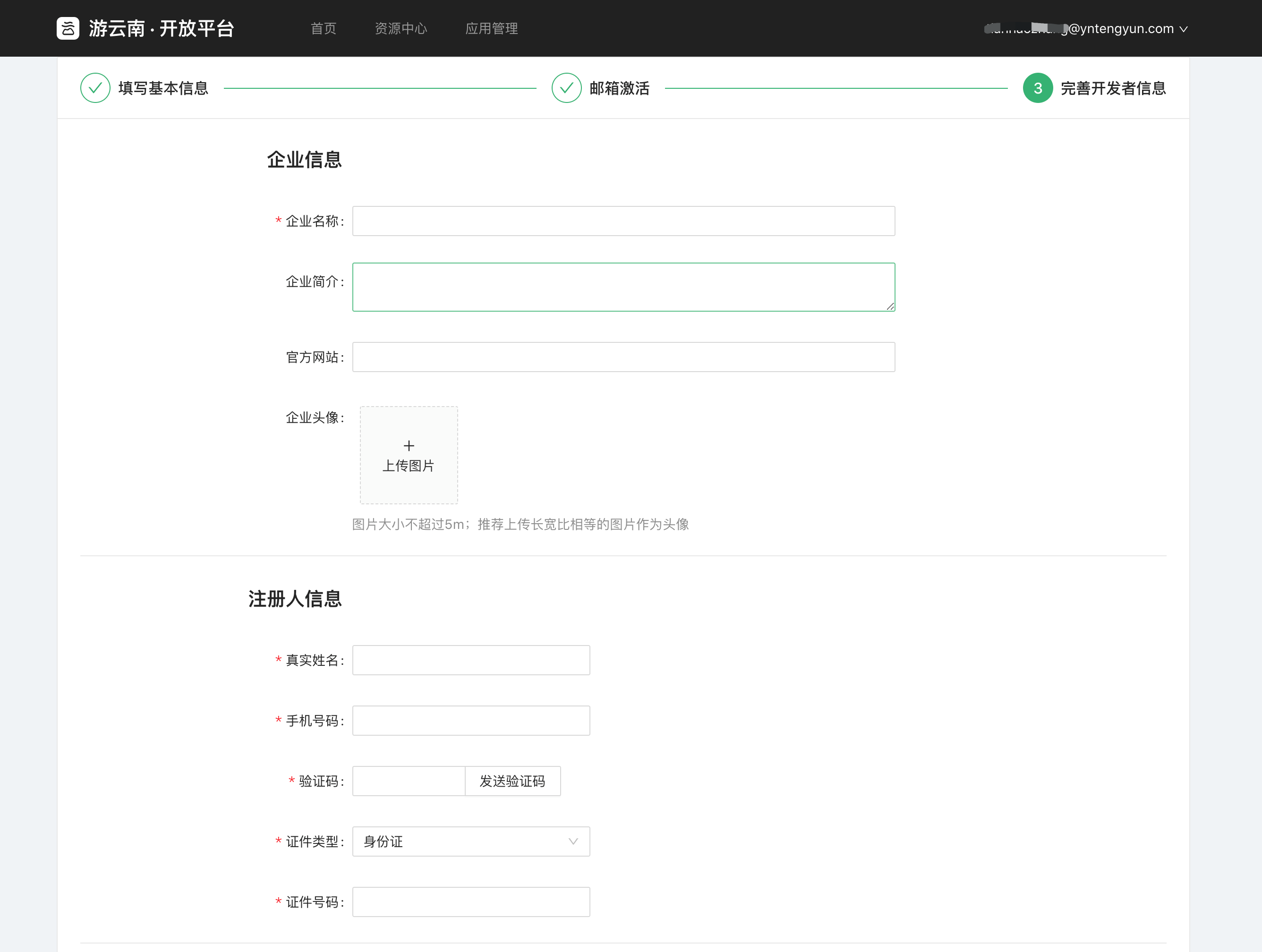Click the 企业头像 label
This screenshot has width=1262, height=952.
[315, 417]
